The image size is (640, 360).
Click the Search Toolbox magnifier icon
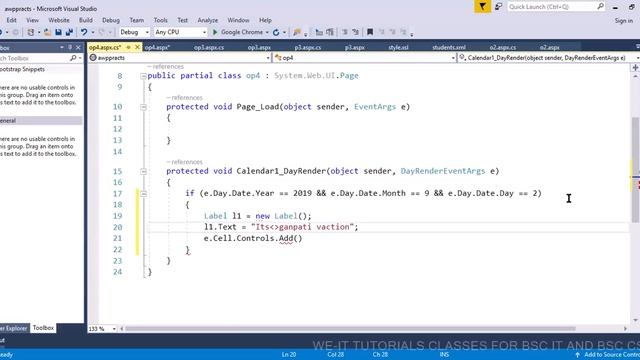pos(73,58)
